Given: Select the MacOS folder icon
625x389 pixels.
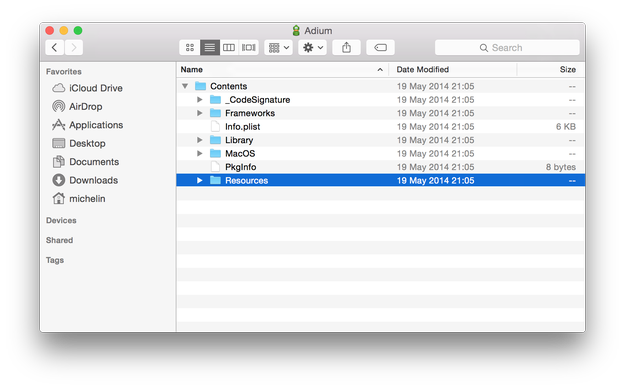Looking at the screenshot, I should [x=215, y=153].
